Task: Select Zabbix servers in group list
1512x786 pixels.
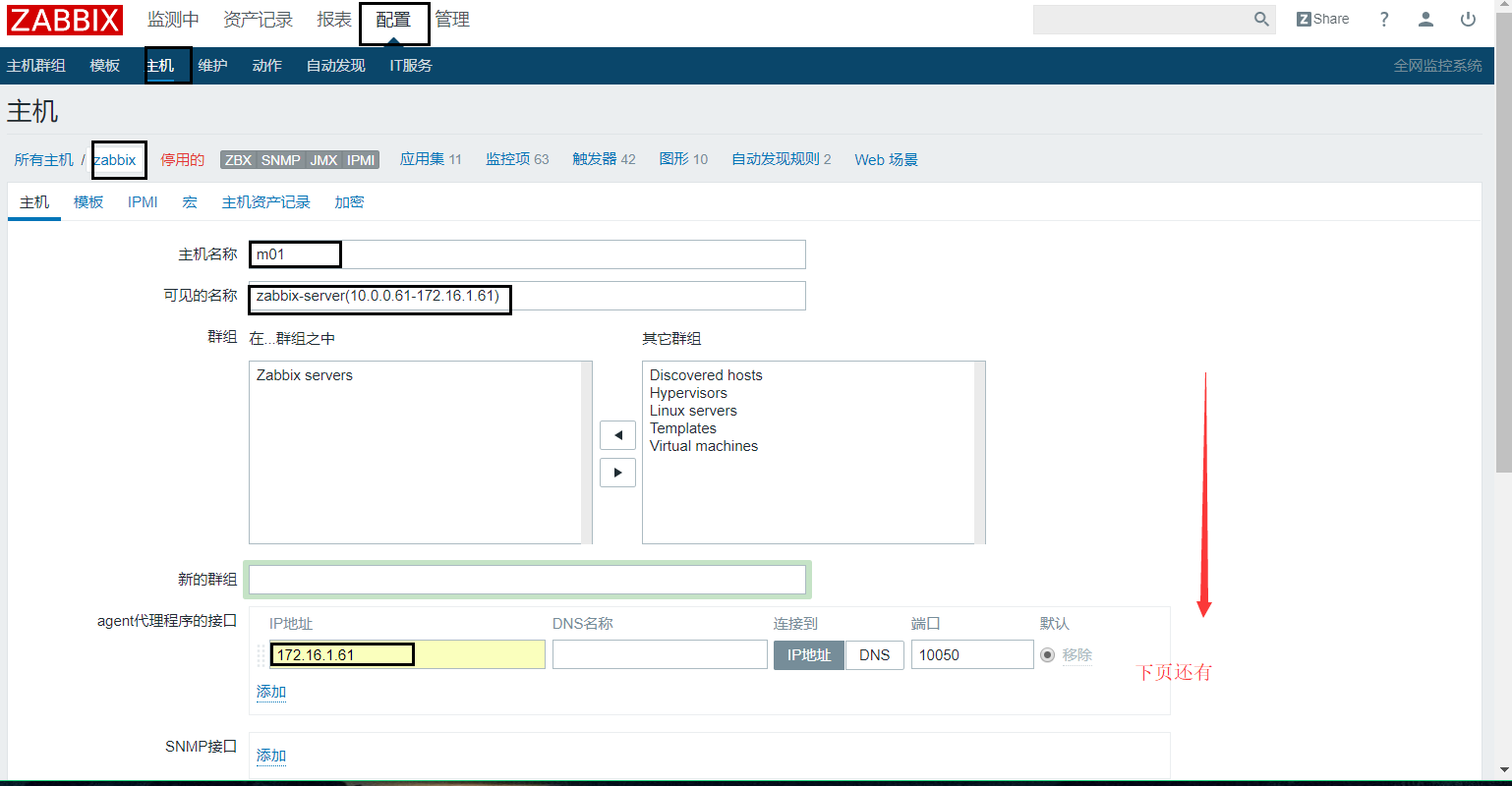Action: [x=305, y=375]
